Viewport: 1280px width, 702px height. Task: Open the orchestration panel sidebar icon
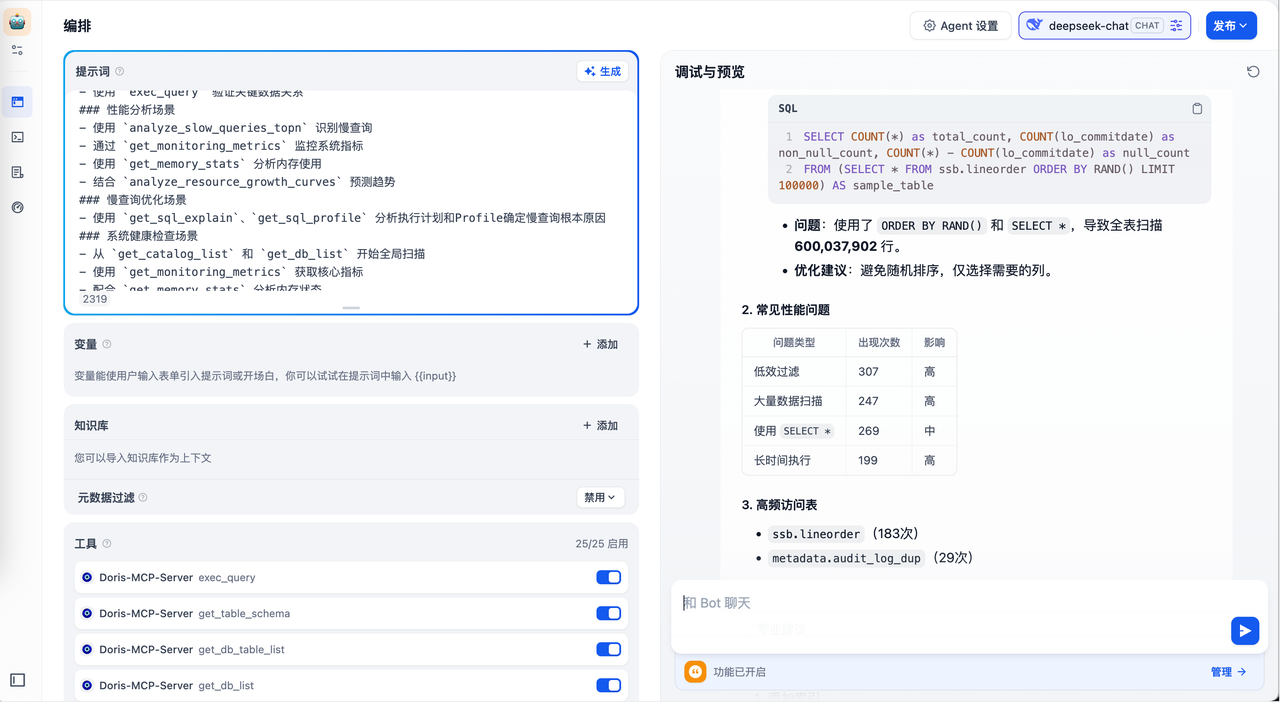(x=17, y=101)
